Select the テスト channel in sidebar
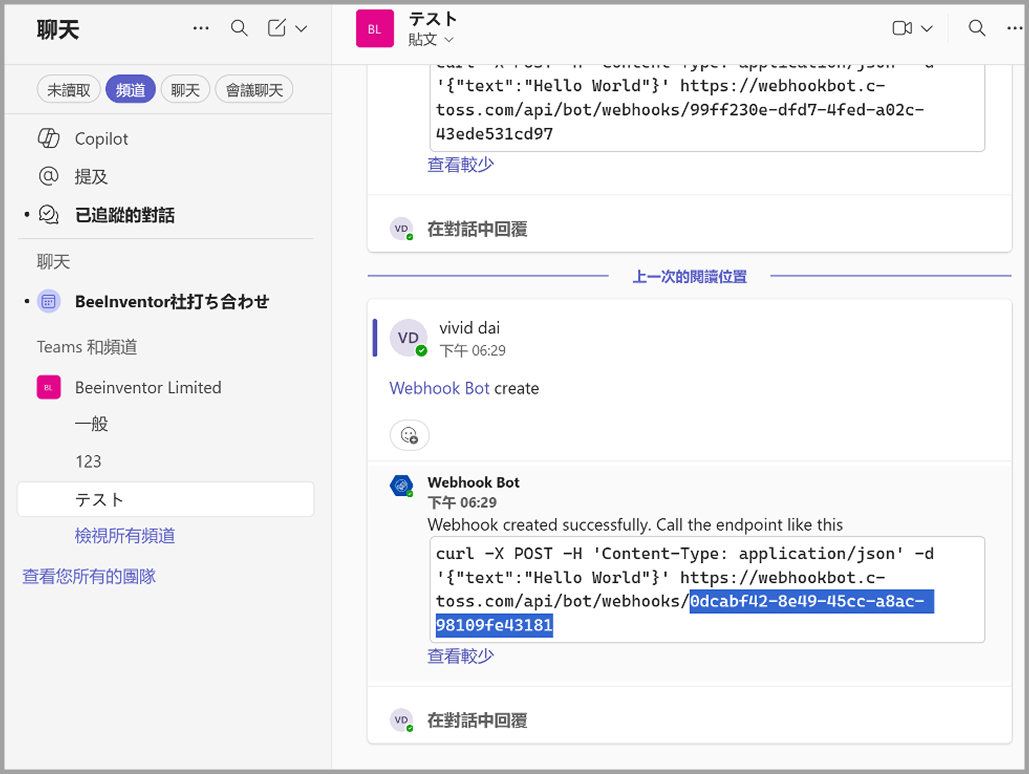Screen dimensions: 1029x774 point(99,499)
